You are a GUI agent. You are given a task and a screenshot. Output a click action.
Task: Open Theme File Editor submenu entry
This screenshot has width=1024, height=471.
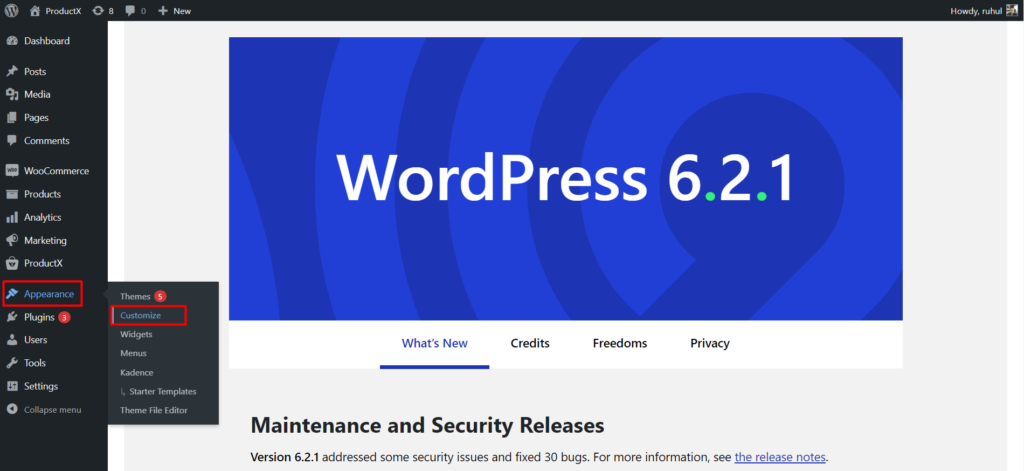(153, 410)
